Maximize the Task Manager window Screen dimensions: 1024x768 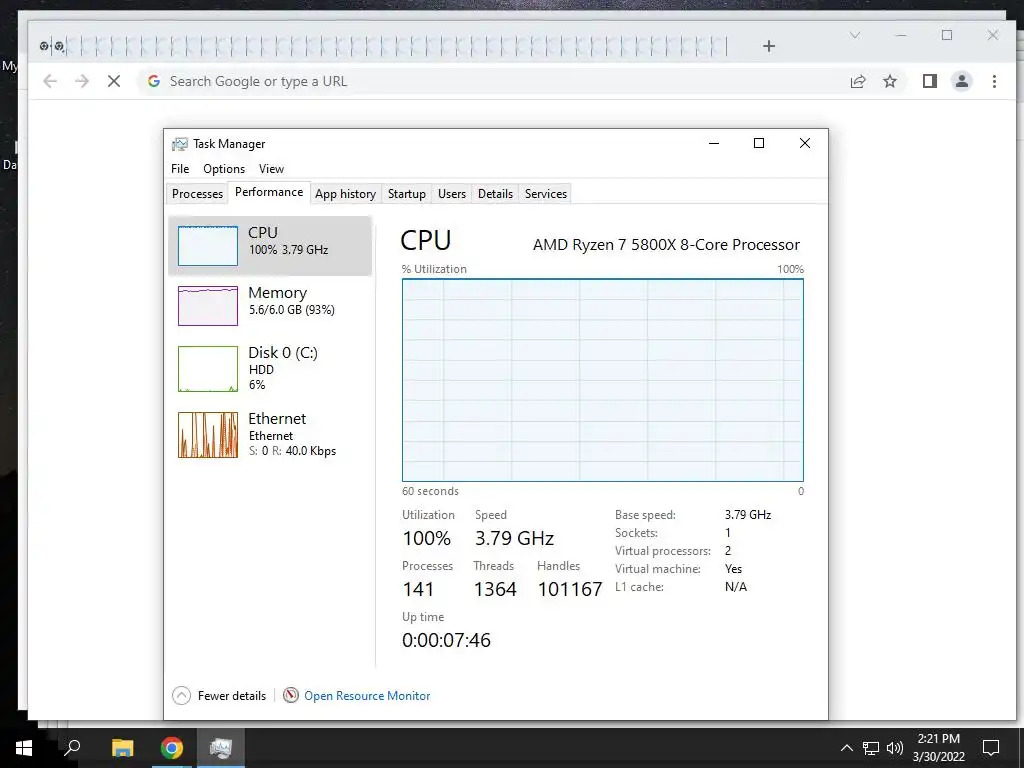pos(759,143)
